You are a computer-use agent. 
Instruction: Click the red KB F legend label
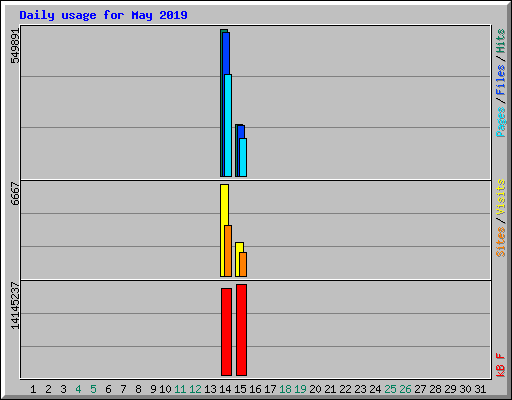[501, 365]
